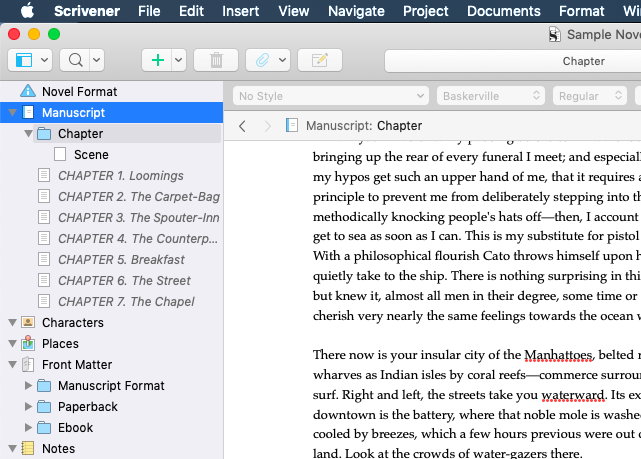
Task: Open the Insert menu
Action: (x=240, y=11)
